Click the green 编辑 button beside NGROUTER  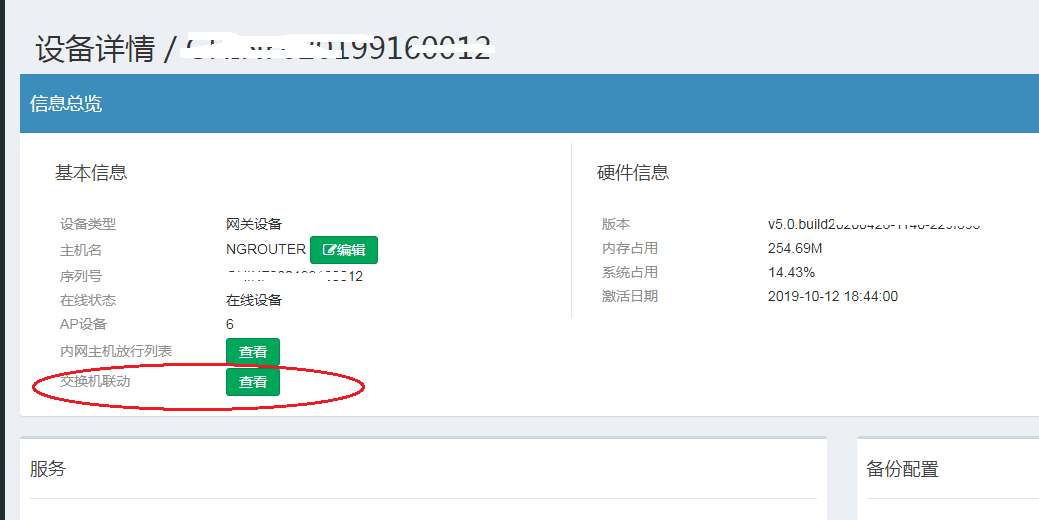pyautogui.click(x=343, y=250)
